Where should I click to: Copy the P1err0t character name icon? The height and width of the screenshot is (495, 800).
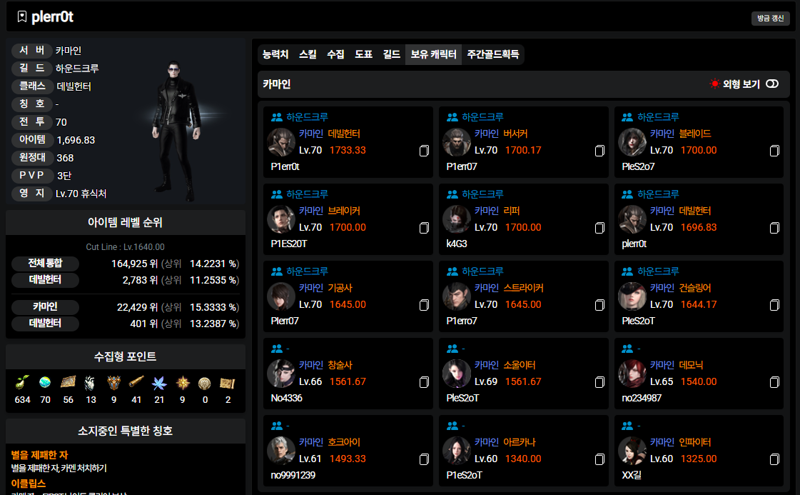[x=423, y=151]
